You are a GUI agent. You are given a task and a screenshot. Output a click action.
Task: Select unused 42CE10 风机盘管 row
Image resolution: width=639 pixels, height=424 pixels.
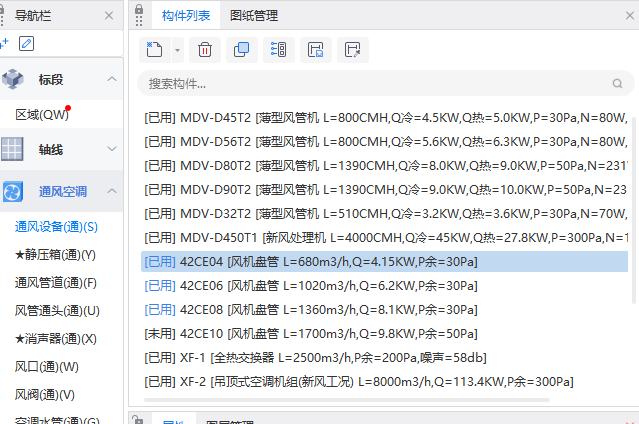384,334
